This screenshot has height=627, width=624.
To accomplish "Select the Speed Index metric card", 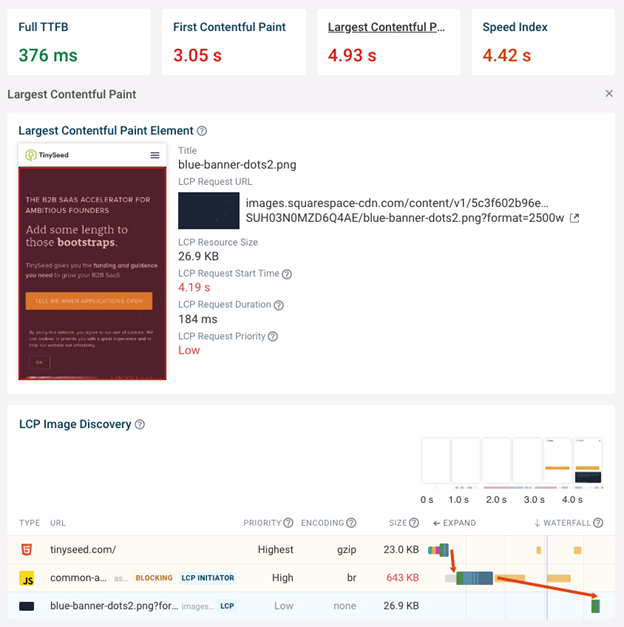I will [543, 42].
